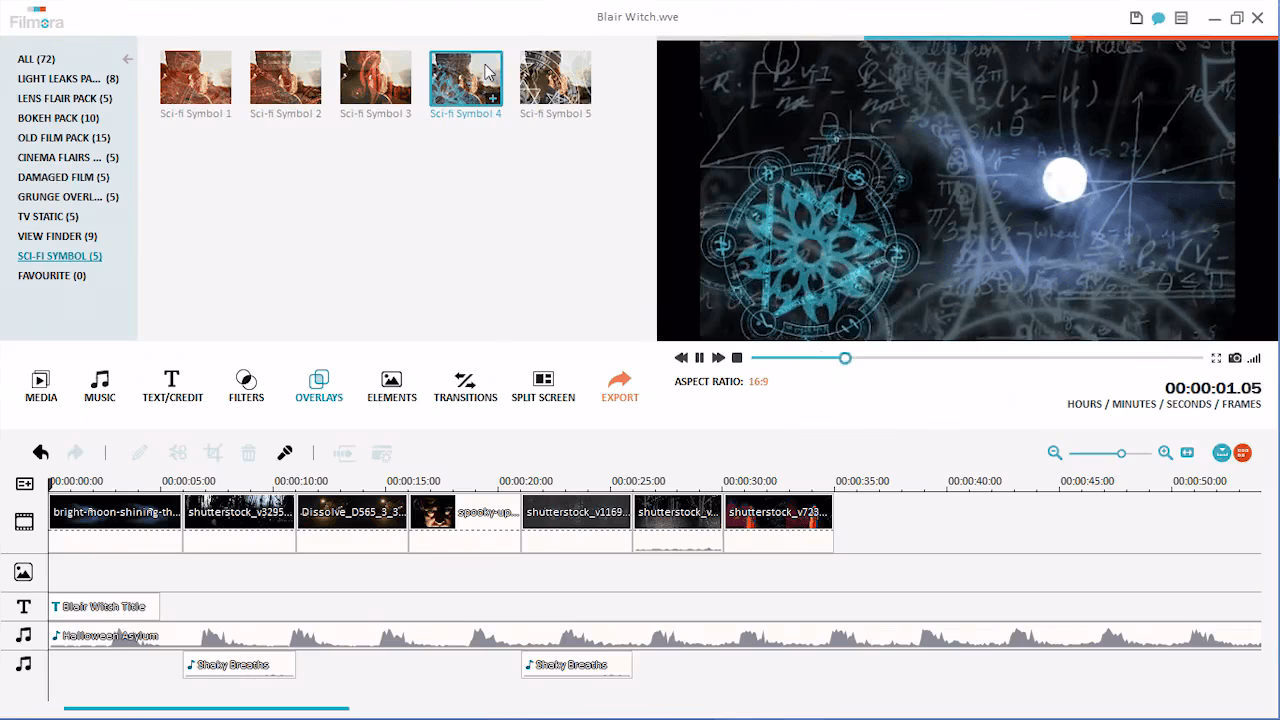This screenshot has height=720, width=1280.
Task: Click the red-orange round grid icon
Action: (x=1242, y=453)
